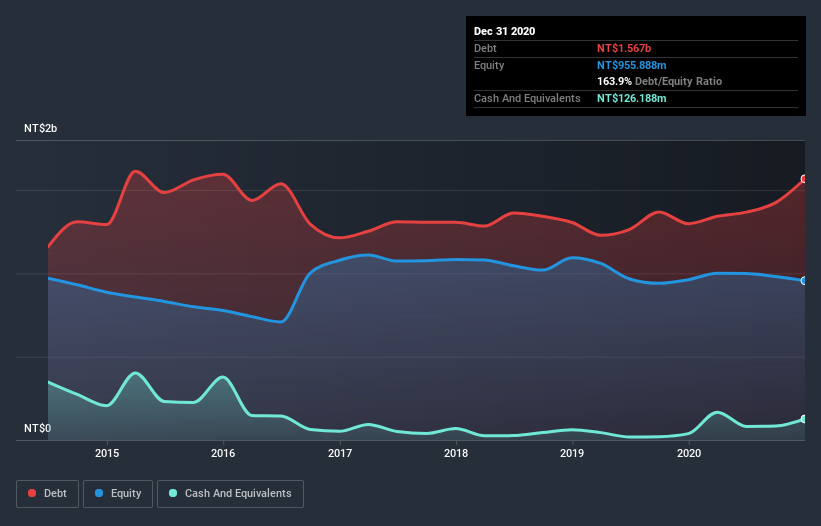Click the Debt label in tooltip
The width and height of the screenshot is (821, 526).
[485, 48]
